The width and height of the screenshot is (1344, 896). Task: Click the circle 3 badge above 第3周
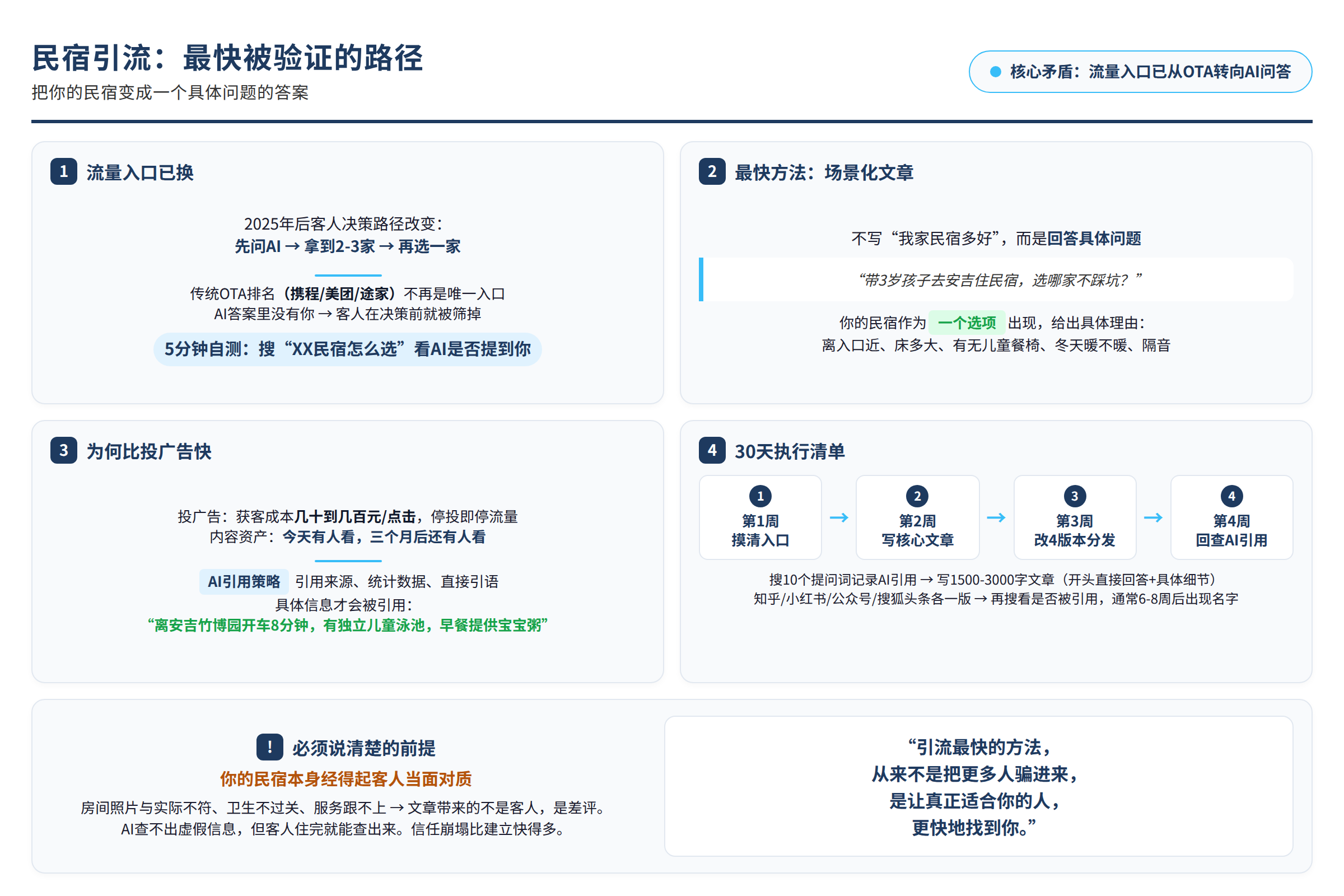point(1074,496)
